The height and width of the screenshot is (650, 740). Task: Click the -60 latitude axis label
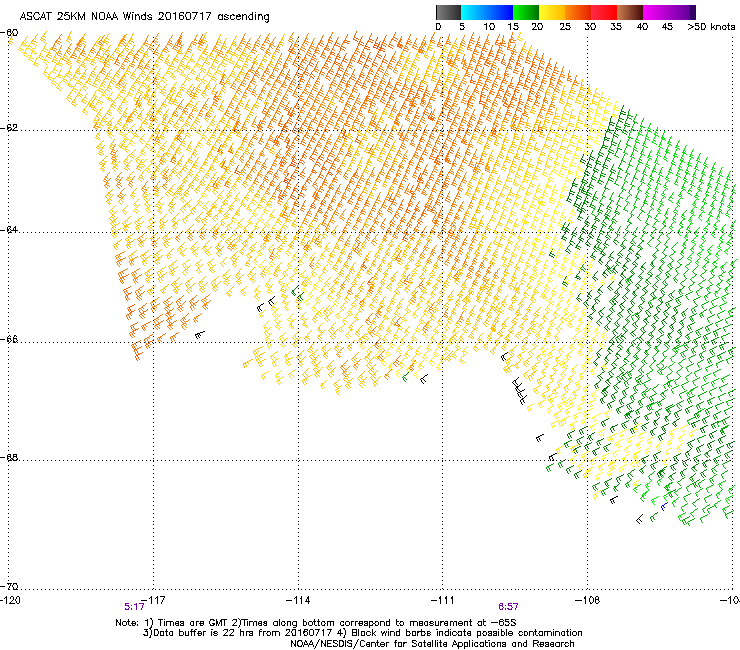pyautogui.click(x=9, y=33)
